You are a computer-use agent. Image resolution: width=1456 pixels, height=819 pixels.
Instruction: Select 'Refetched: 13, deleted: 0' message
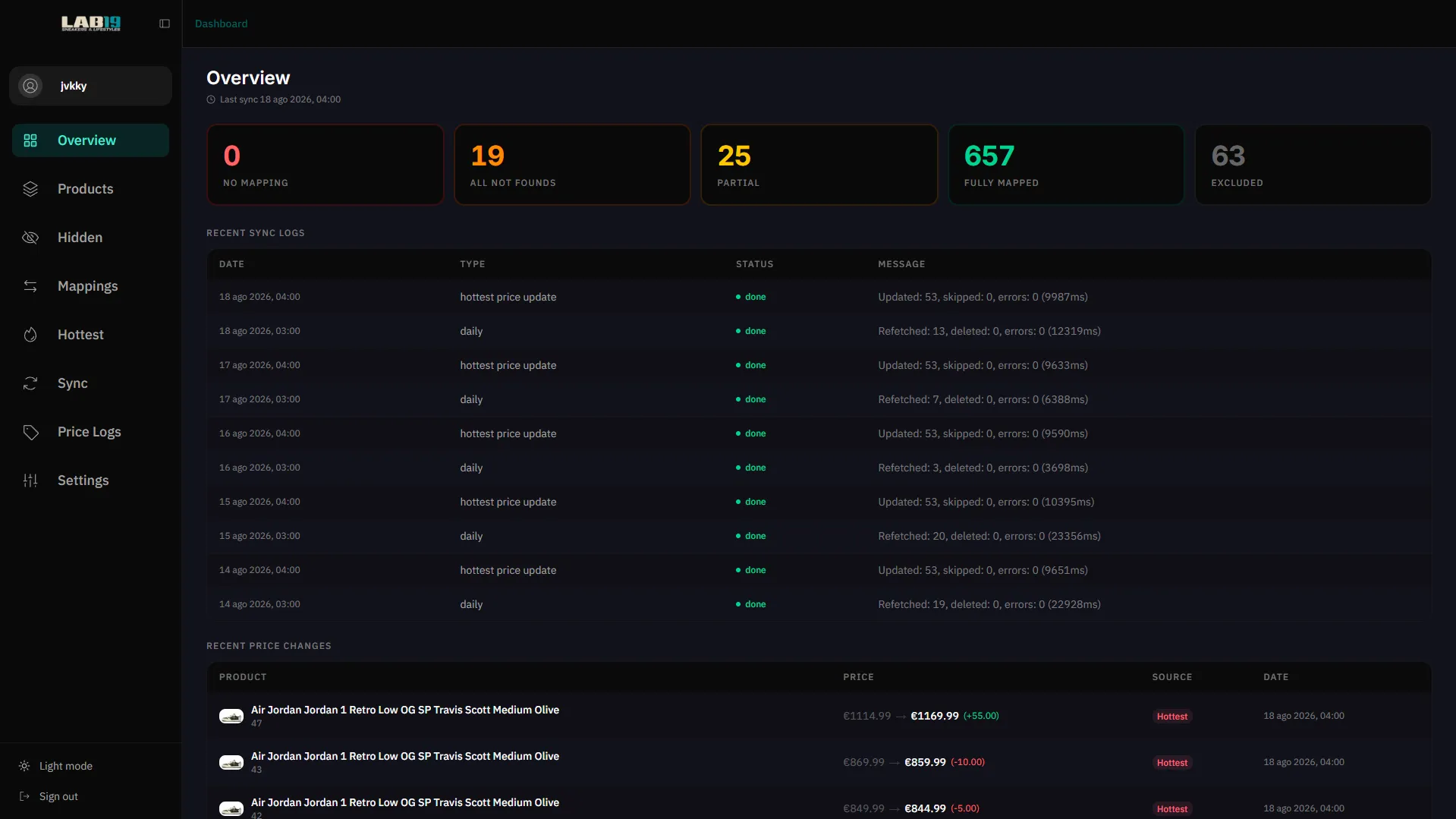[x=989, y=331]
